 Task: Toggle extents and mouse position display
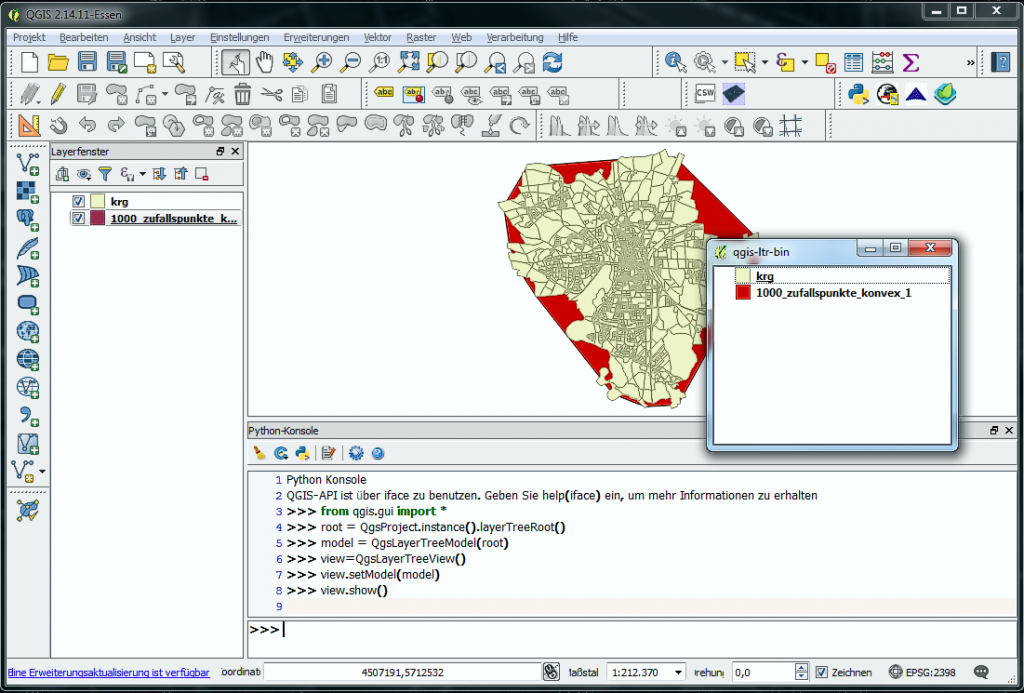(x=552, y=672)
